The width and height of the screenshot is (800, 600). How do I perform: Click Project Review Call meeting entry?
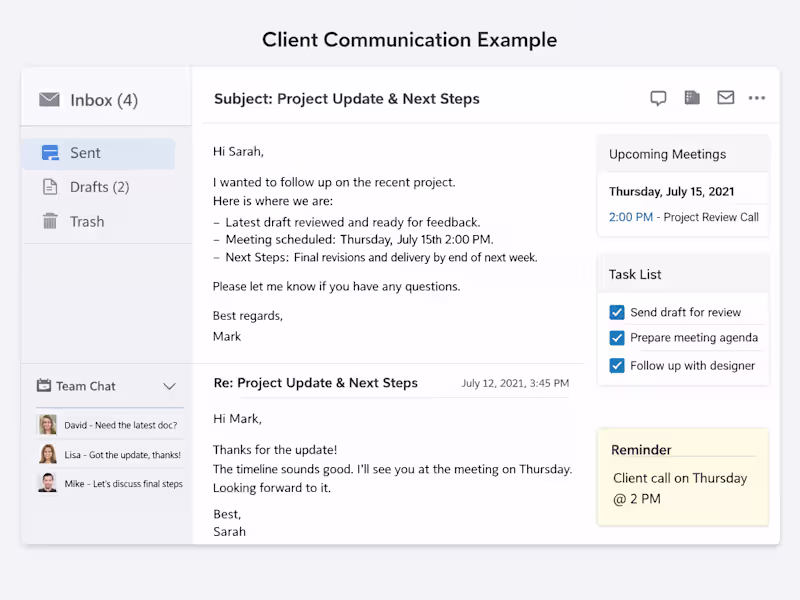click(711, 217)
